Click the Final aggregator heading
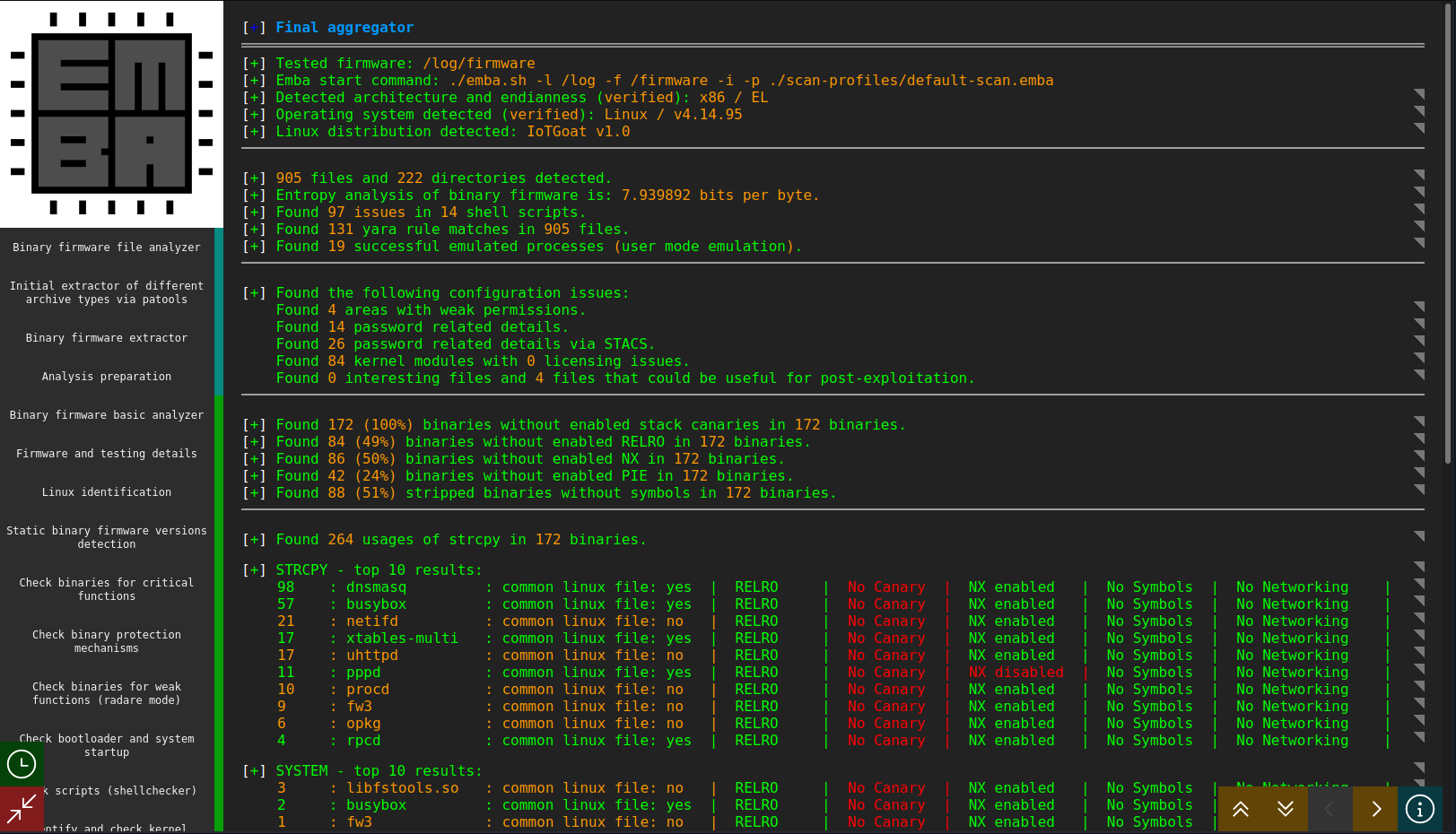The image size is (1456, 834). (344, 28)
